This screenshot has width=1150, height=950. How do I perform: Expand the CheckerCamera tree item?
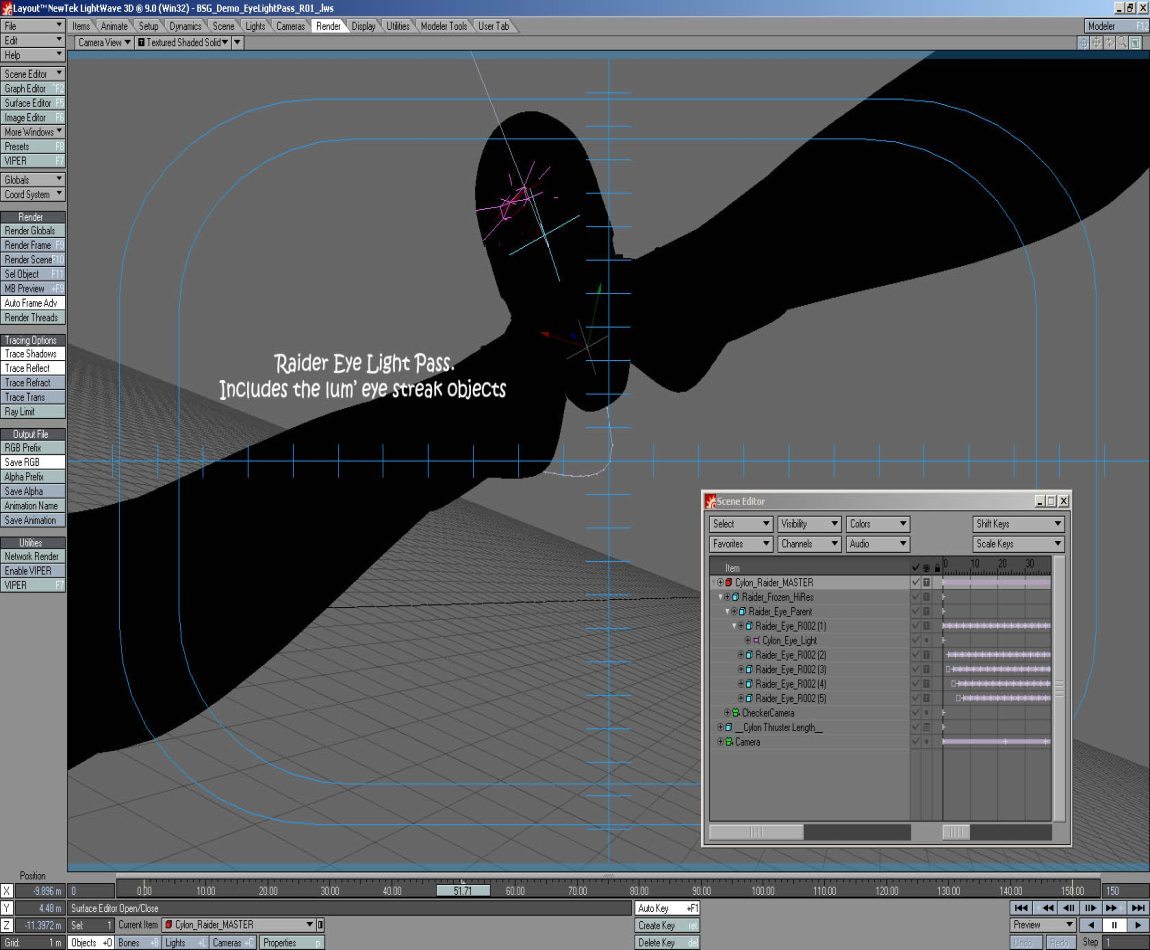[x=727, y=713]
